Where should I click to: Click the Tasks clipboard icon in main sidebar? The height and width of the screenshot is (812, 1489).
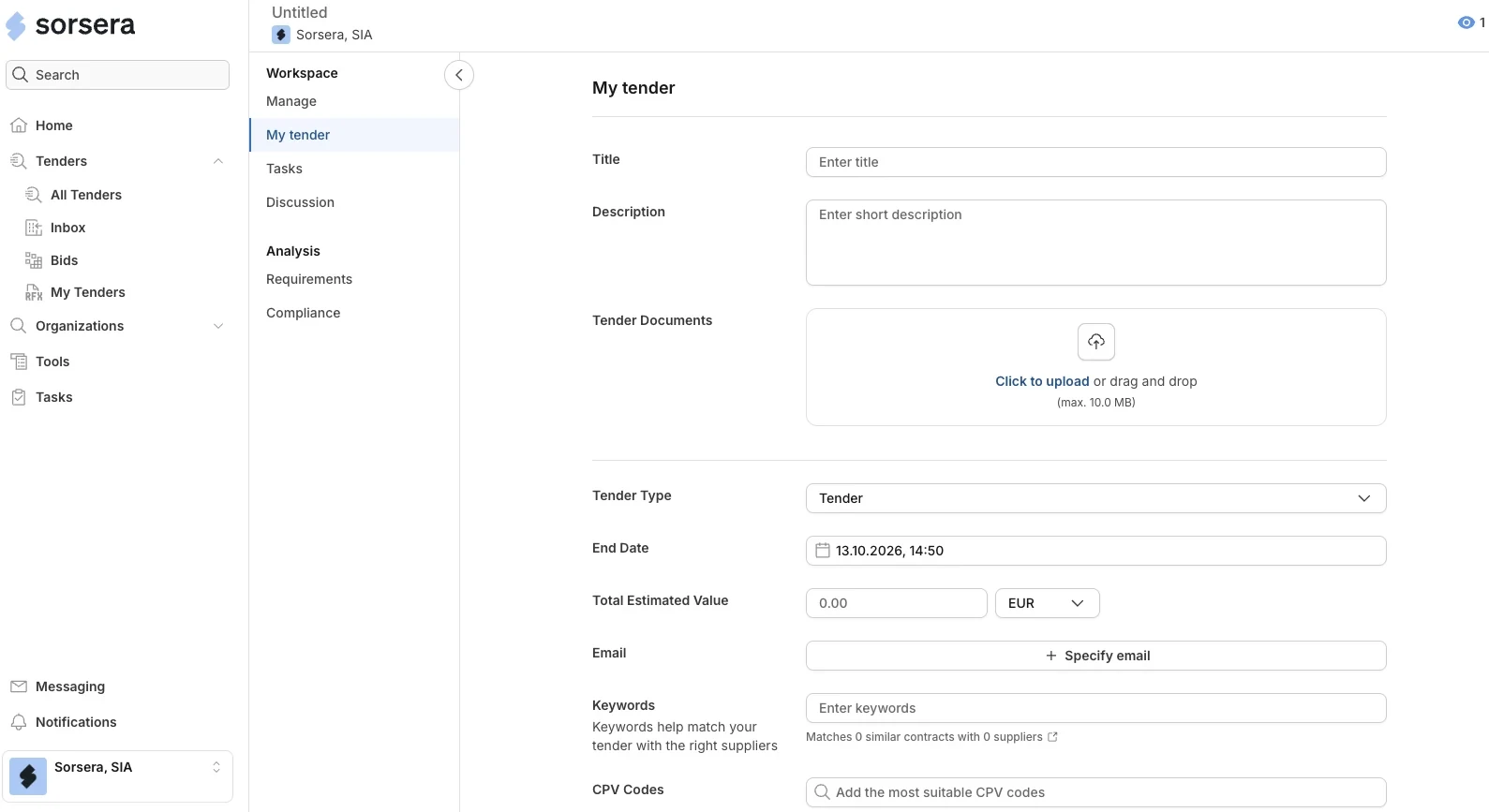pyautogui.click(x=18, y=397)
